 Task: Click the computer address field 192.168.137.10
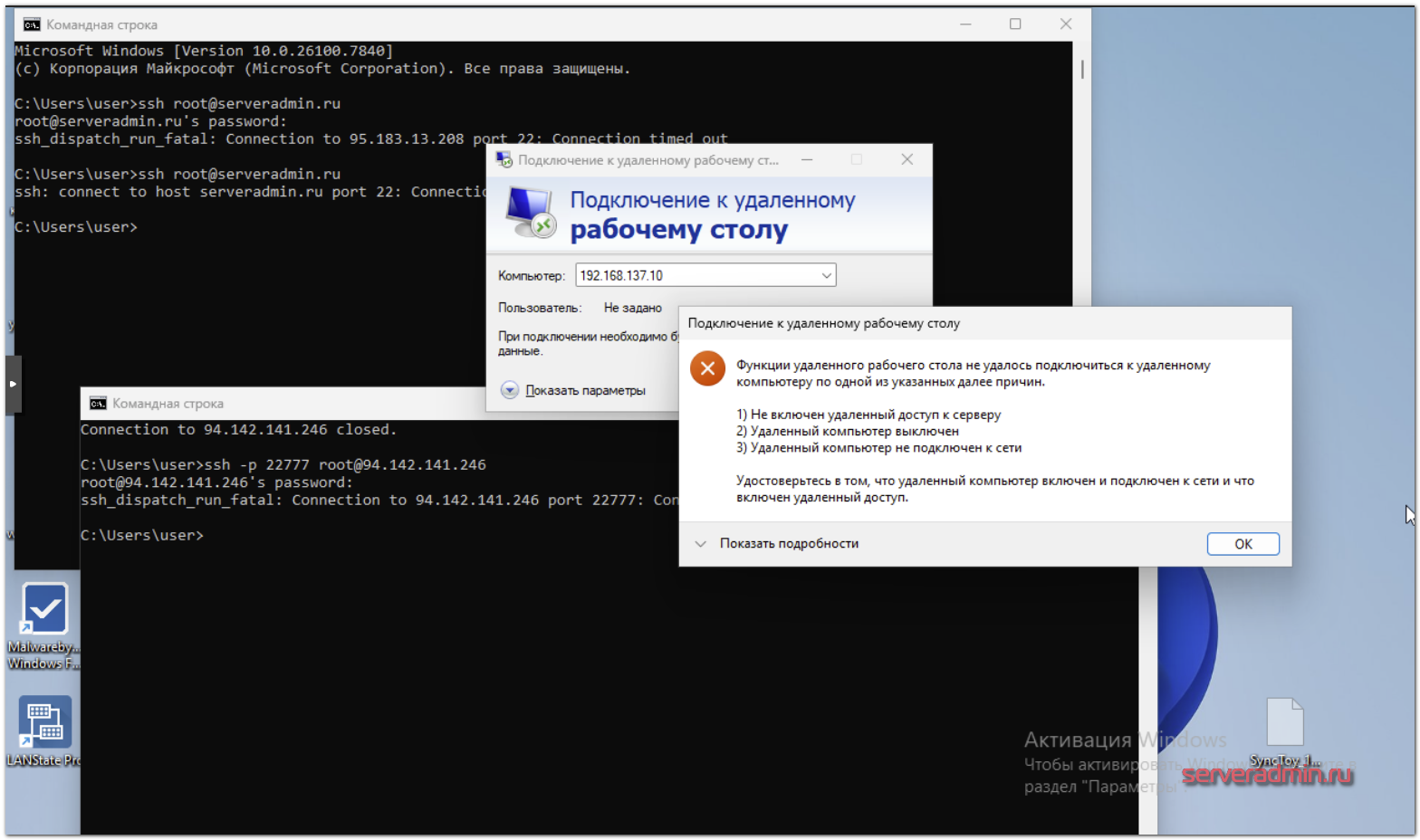pos(696,275)
